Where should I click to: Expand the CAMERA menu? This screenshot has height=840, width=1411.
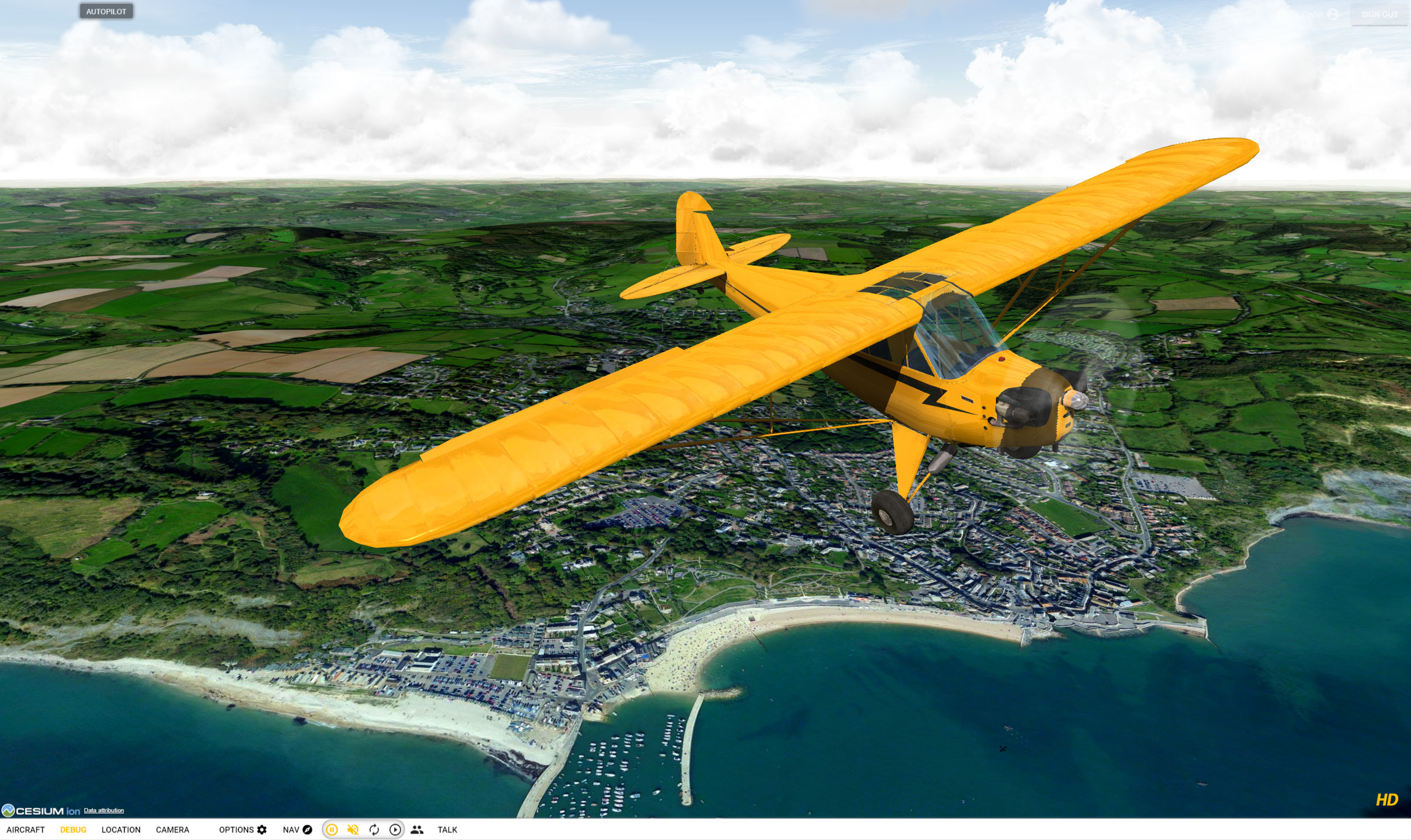pyautogui.click(x=172, y=829)
